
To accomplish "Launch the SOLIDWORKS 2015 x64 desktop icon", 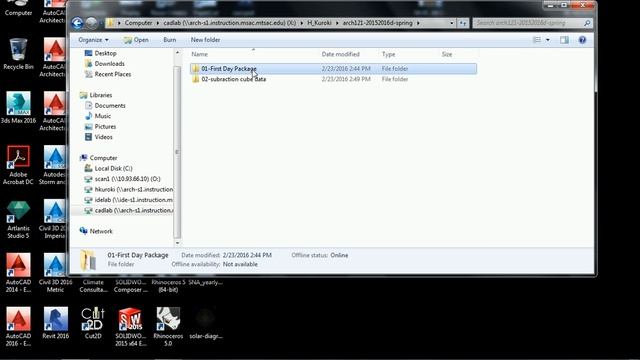I will [x=130, y=327].
